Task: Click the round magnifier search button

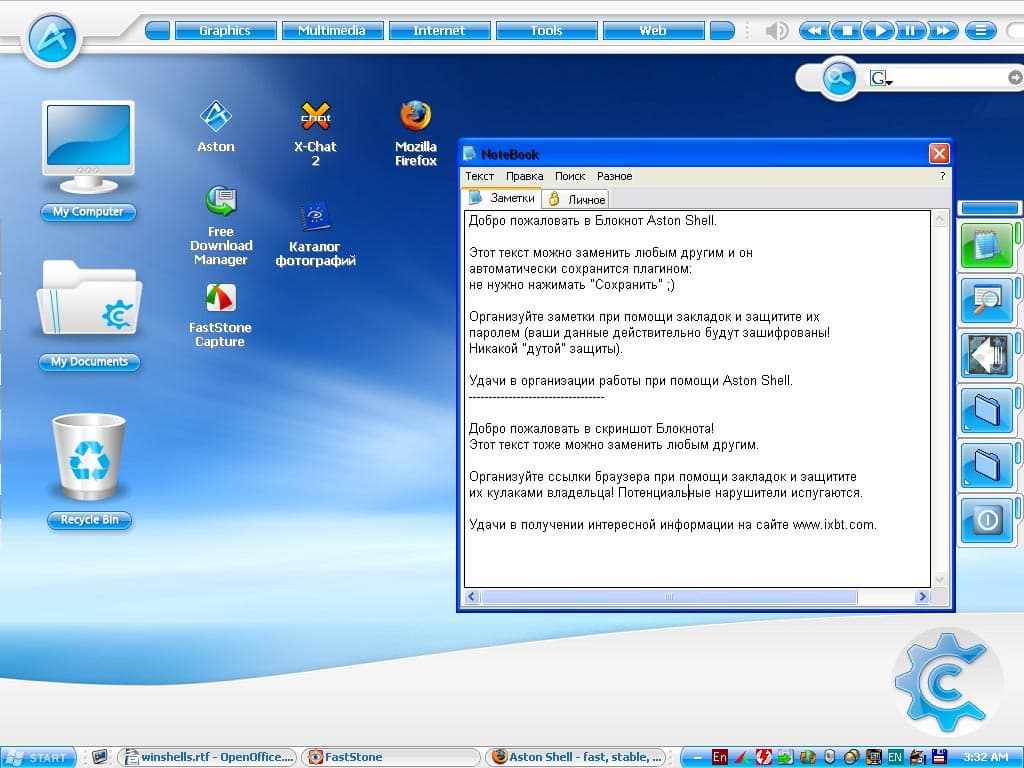Action: pos(839,78)
